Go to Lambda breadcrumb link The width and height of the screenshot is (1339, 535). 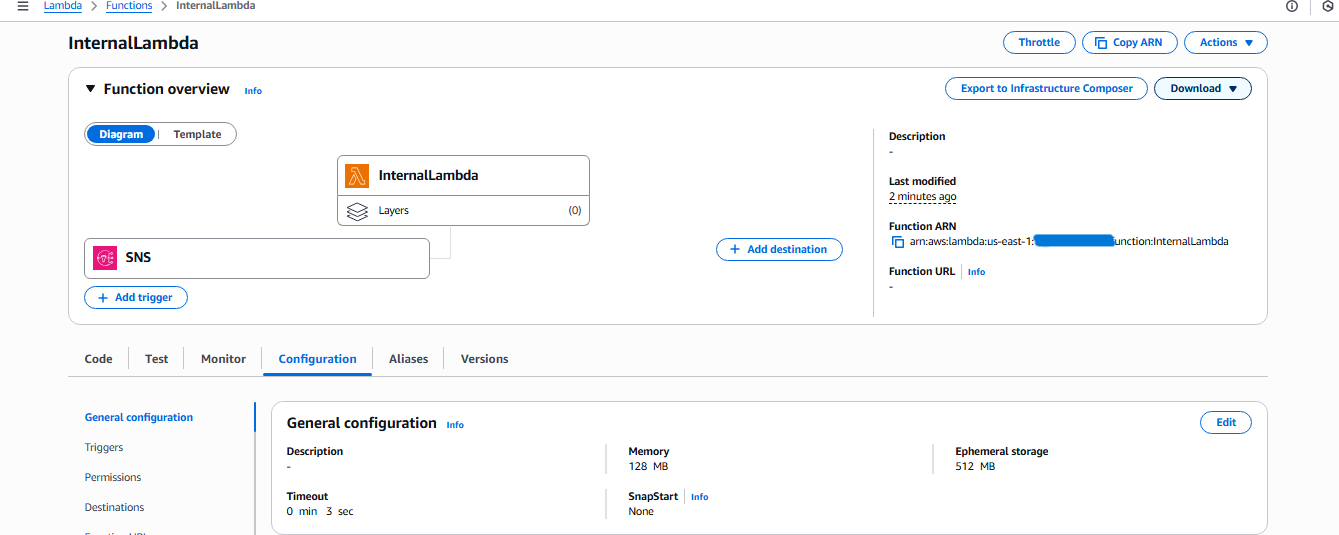[x=63, y=6]
